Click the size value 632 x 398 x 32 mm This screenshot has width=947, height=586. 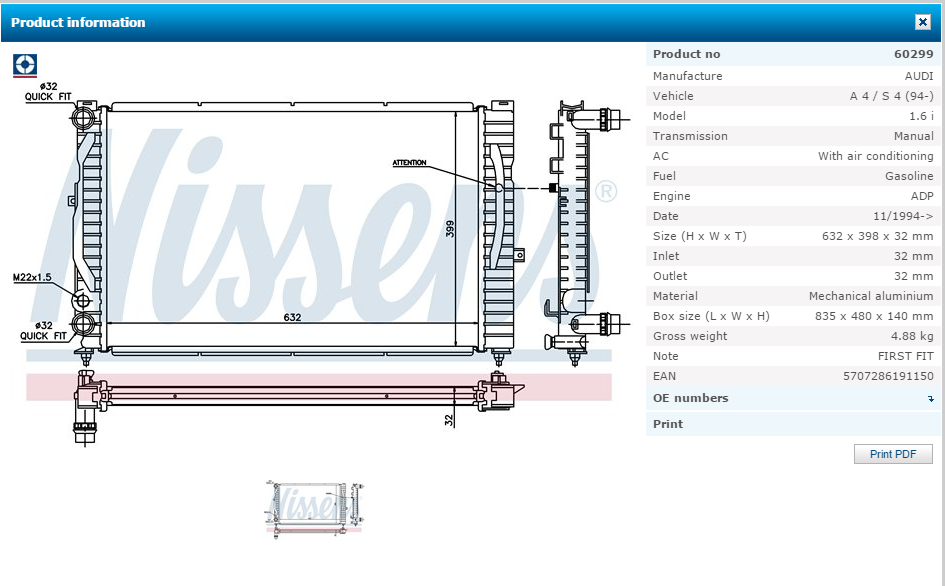coord(877,236)
